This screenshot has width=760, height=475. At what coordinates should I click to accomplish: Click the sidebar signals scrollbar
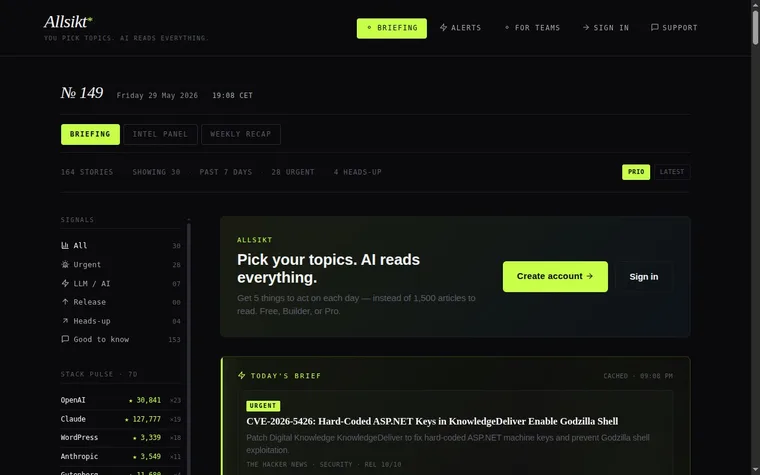tap(189, 347)
